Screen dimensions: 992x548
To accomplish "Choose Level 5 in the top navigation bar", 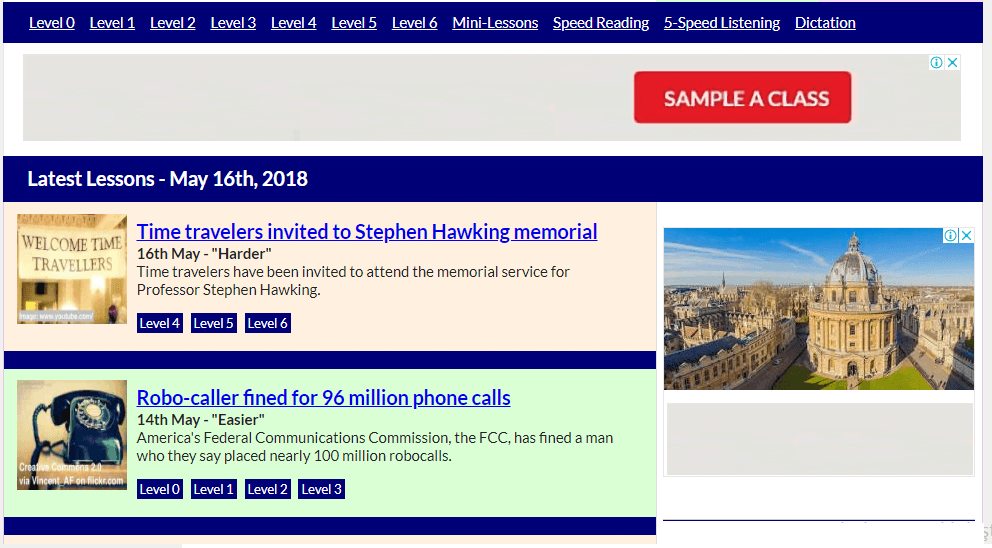I will pyautogui.click(x=354, y=23).
